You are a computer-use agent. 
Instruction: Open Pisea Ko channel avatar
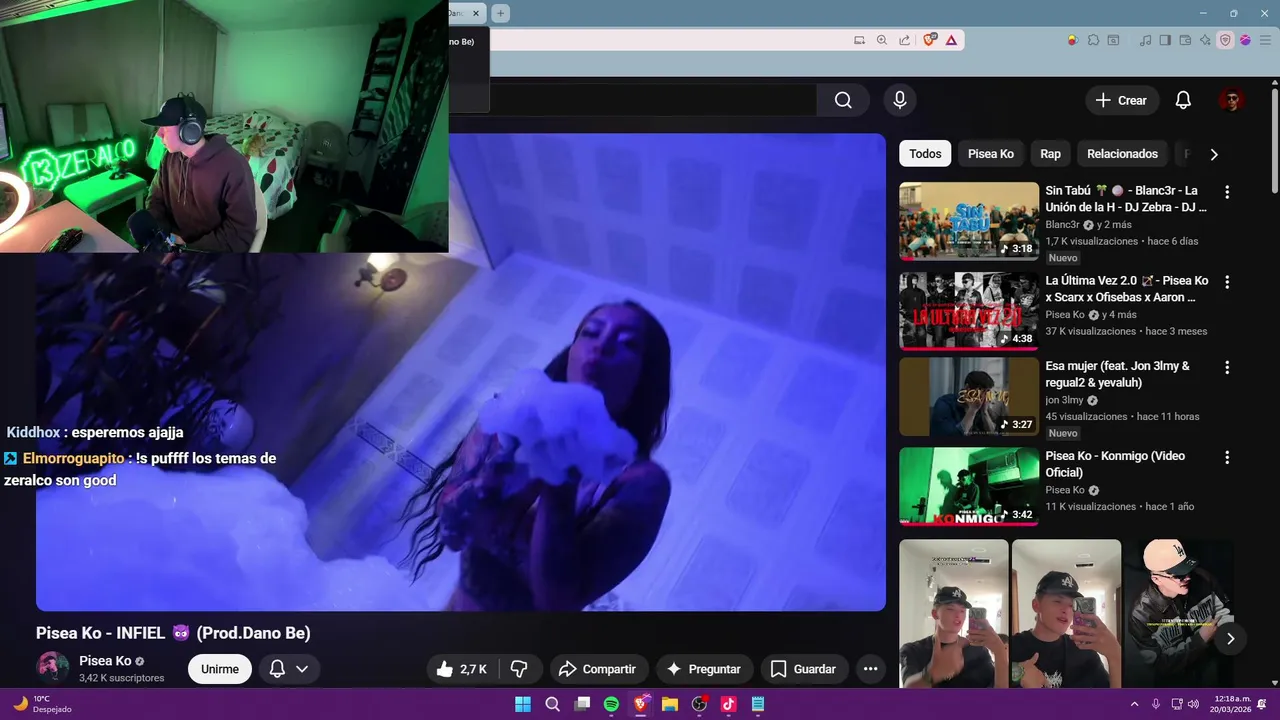point(52,668)
